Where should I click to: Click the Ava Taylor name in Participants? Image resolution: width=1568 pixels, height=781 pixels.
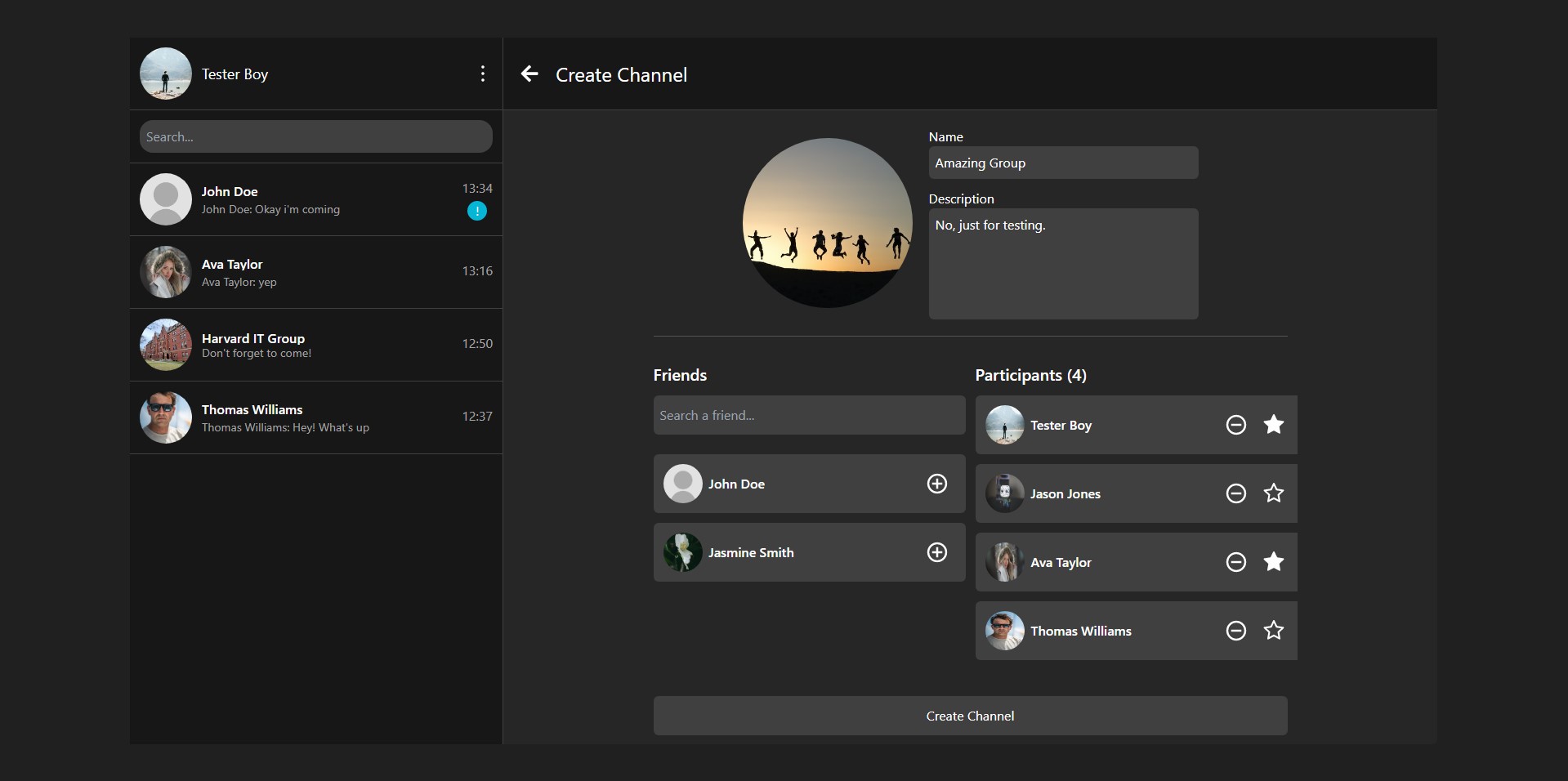[1061, 562]
